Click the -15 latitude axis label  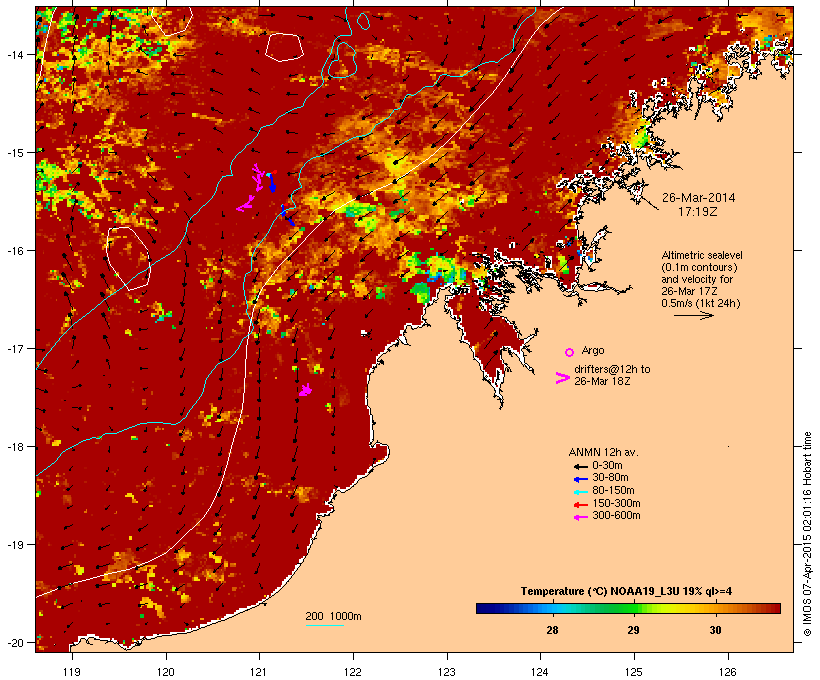click(14, 153)
